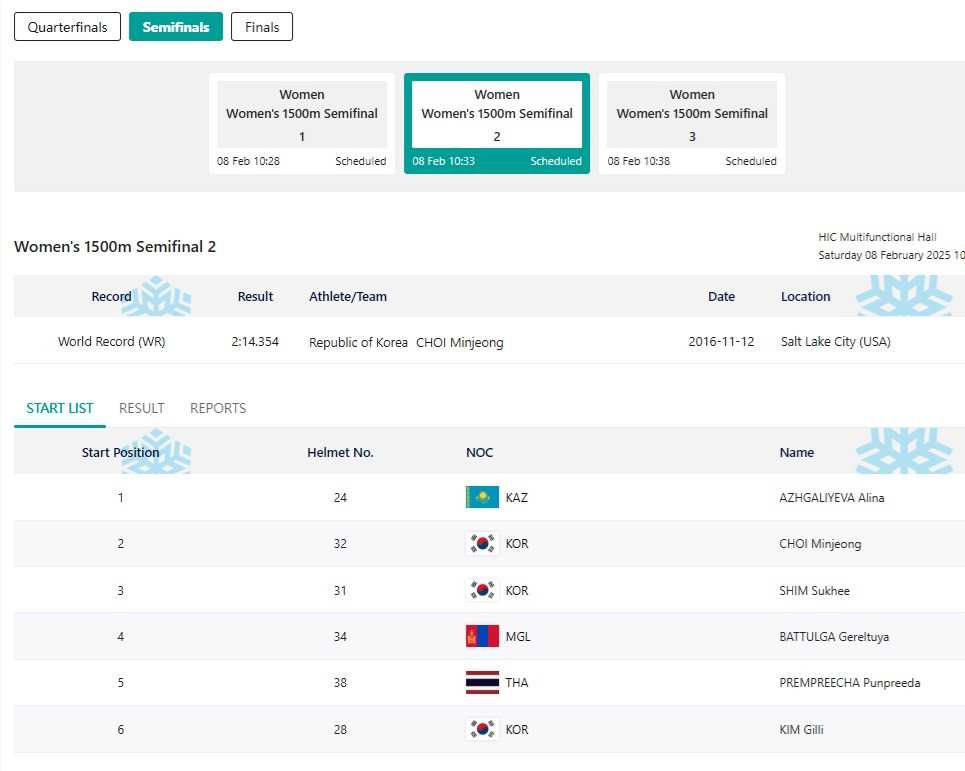This screenshot has height=771, width=965.
Task: Click helmet number 31
Action: coord(340,590)
